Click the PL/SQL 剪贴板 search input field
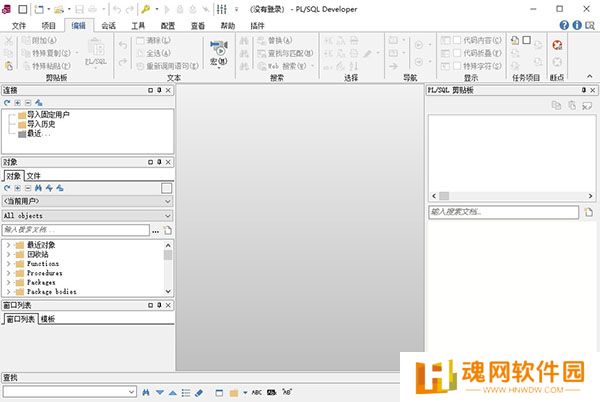 (x=504, y=212)
